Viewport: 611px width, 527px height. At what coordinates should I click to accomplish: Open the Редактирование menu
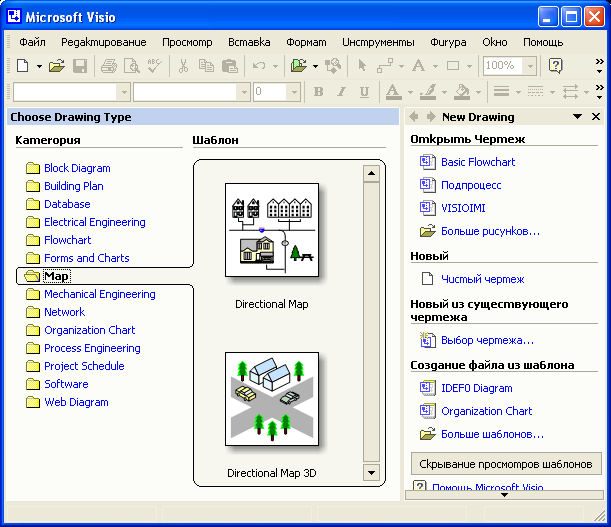[104, 42]
